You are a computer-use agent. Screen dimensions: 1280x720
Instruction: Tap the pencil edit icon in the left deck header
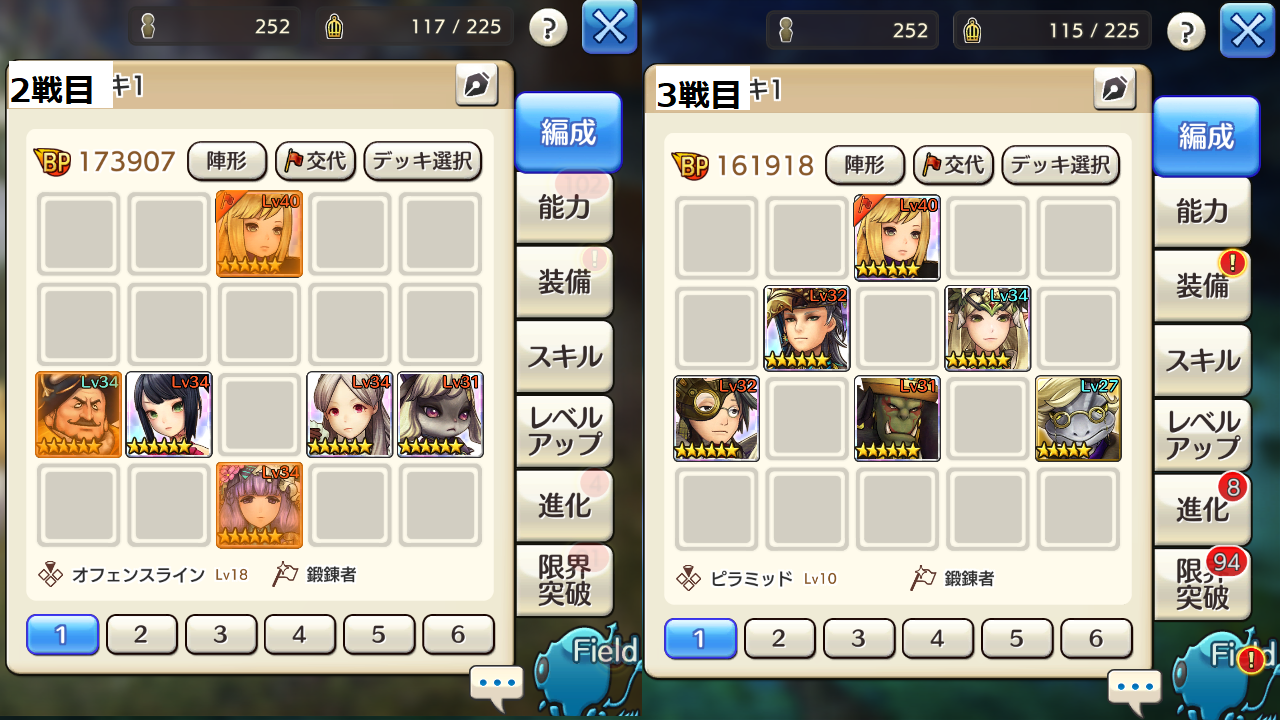[476, 85]
